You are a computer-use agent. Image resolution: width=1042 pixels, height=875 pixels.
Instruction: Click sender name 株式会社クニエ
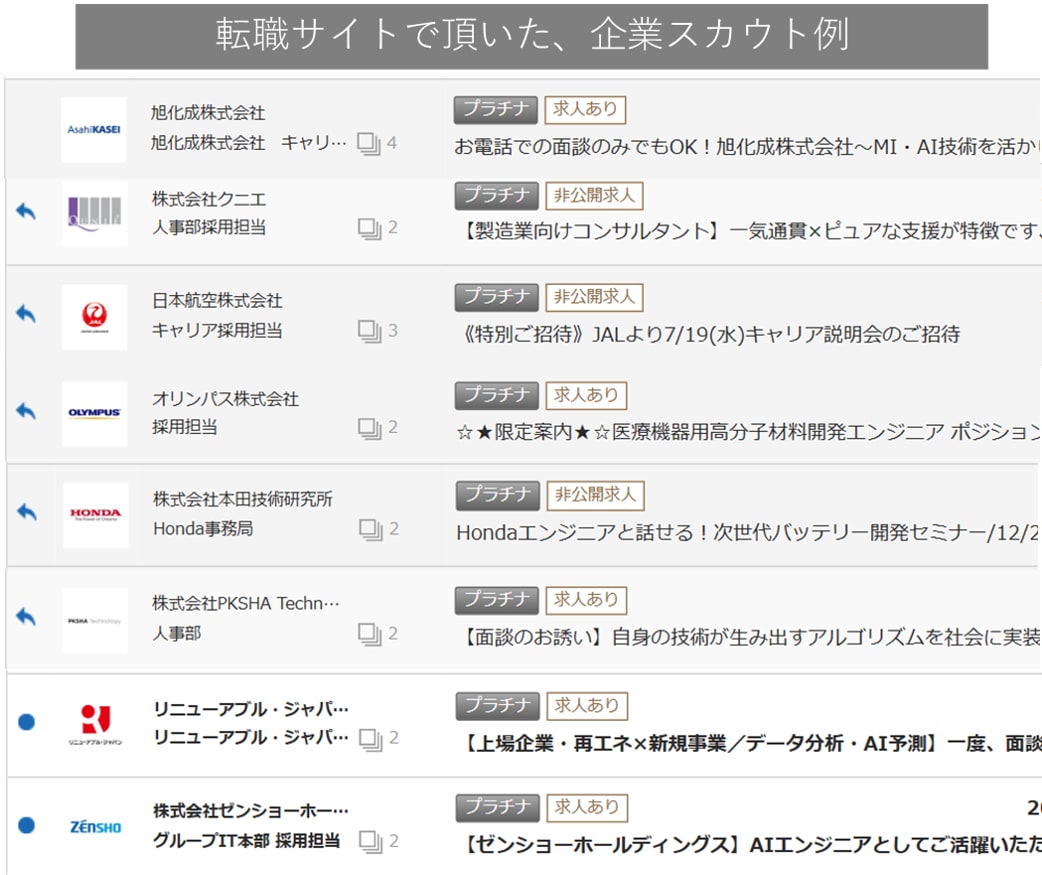(209, 199)
